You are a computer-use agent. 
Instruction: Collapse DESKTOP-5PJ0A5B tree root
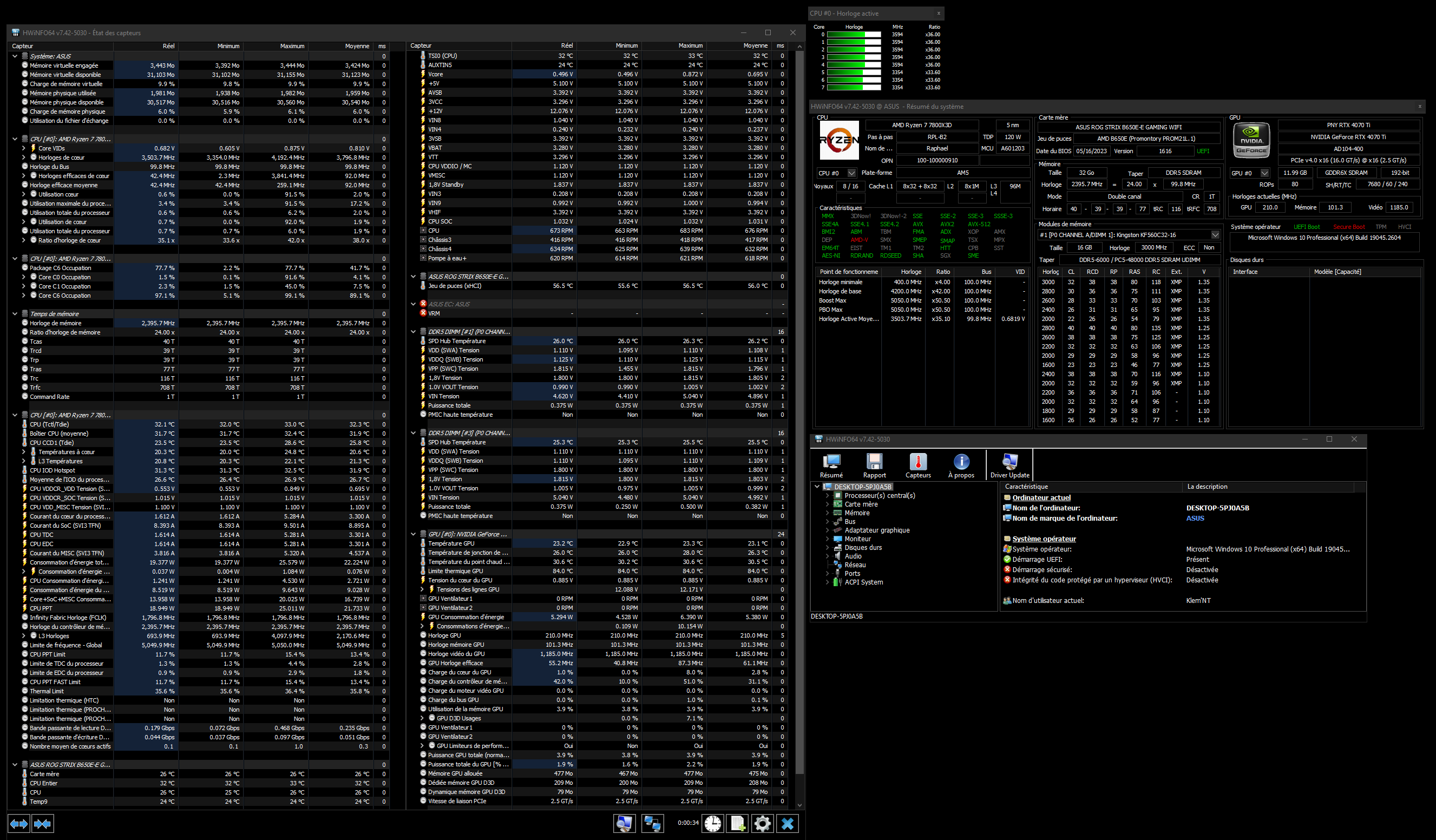(817, 487)
